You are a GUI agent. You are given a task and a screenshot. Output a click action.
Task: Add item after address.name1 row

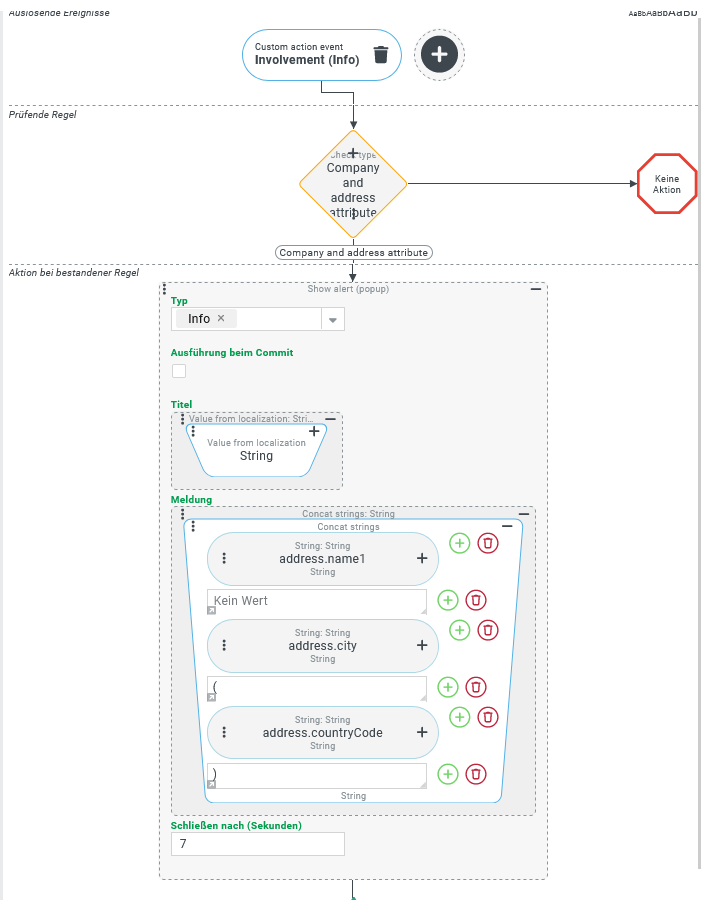(x=459, y=543)
